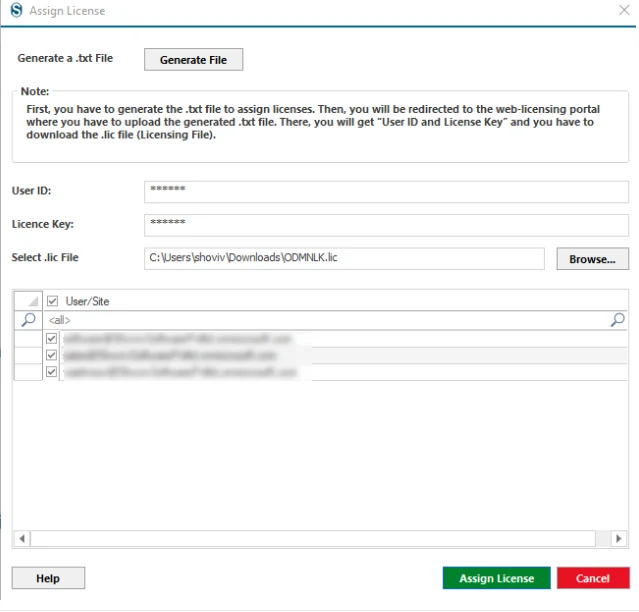Click the horizontal scrollbar left arrow
The image size is (639, 612).
pyautogui.click(x=22, y=539)
